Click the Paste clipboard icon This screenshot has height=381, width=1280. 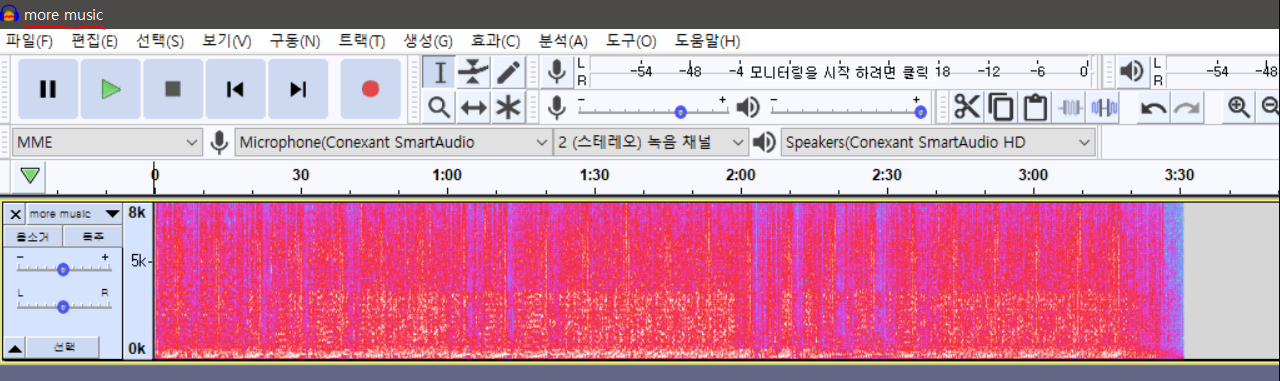click(x=1036, y=106)
